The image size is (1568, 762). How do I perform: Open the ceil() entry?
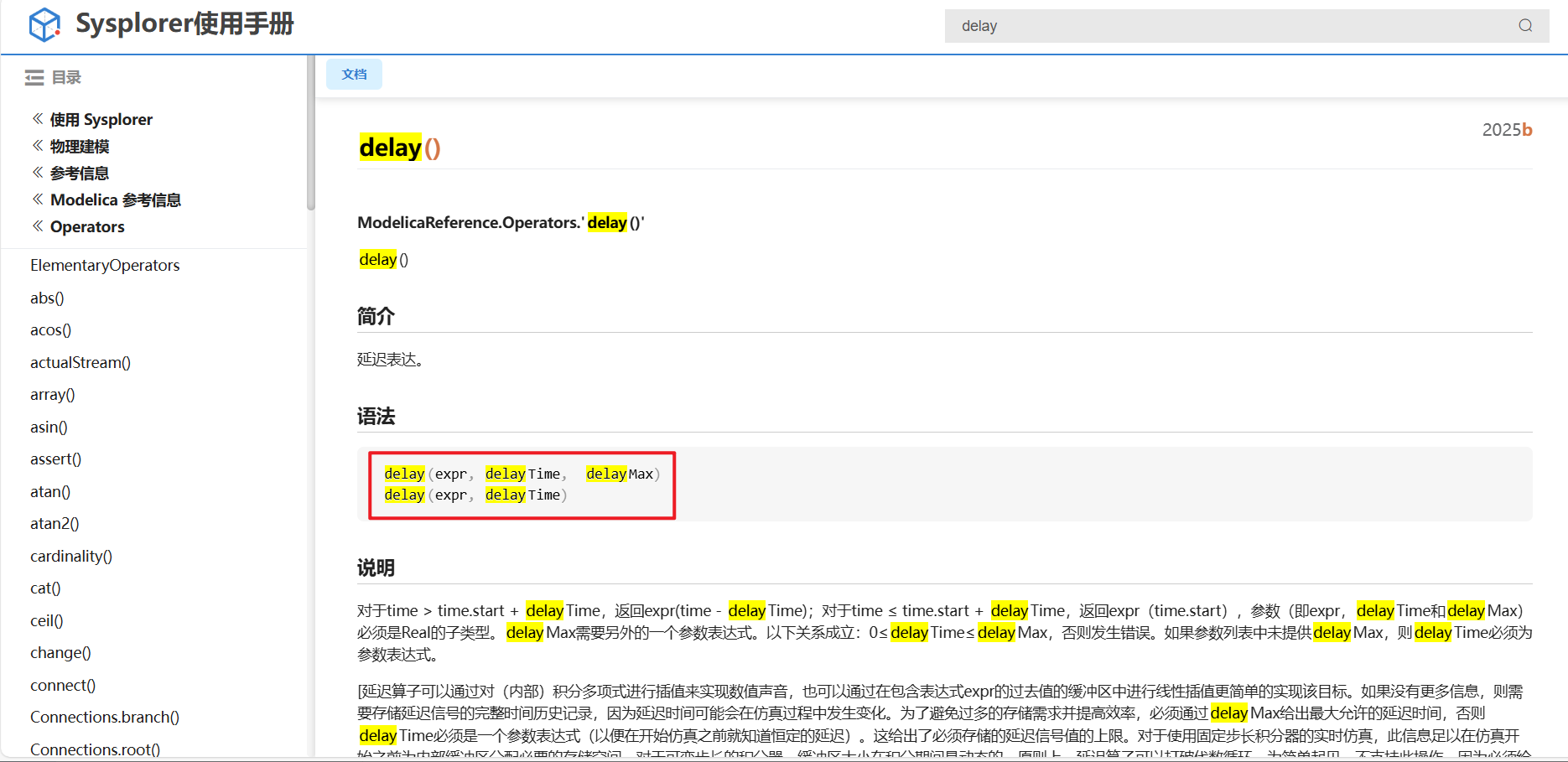coord(47,620)
